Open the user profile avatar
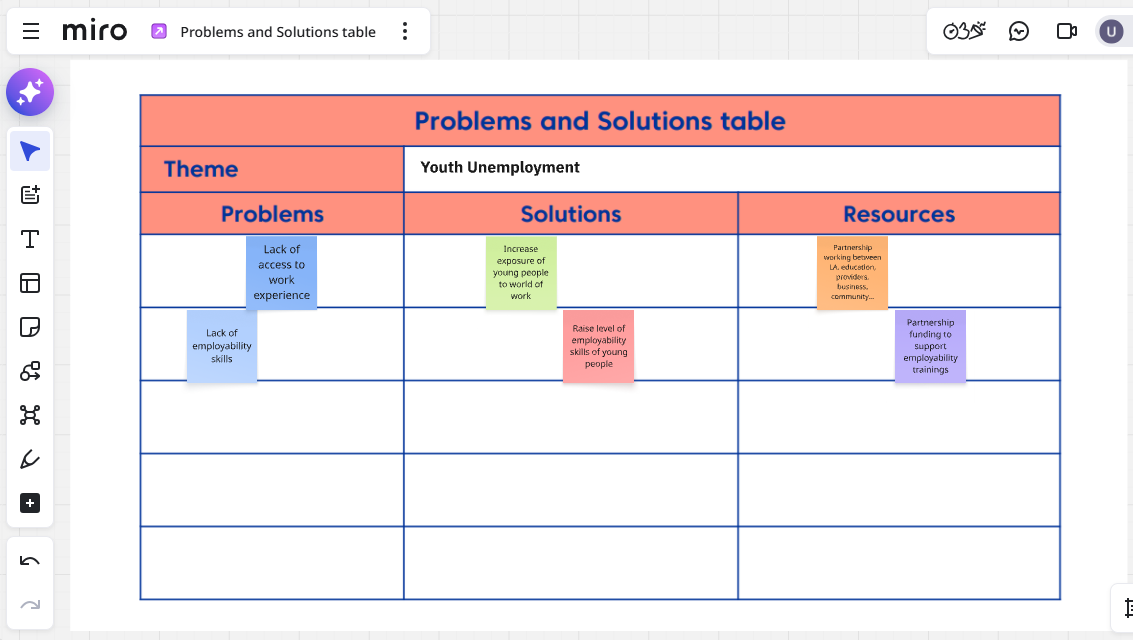 (1111, 32)
